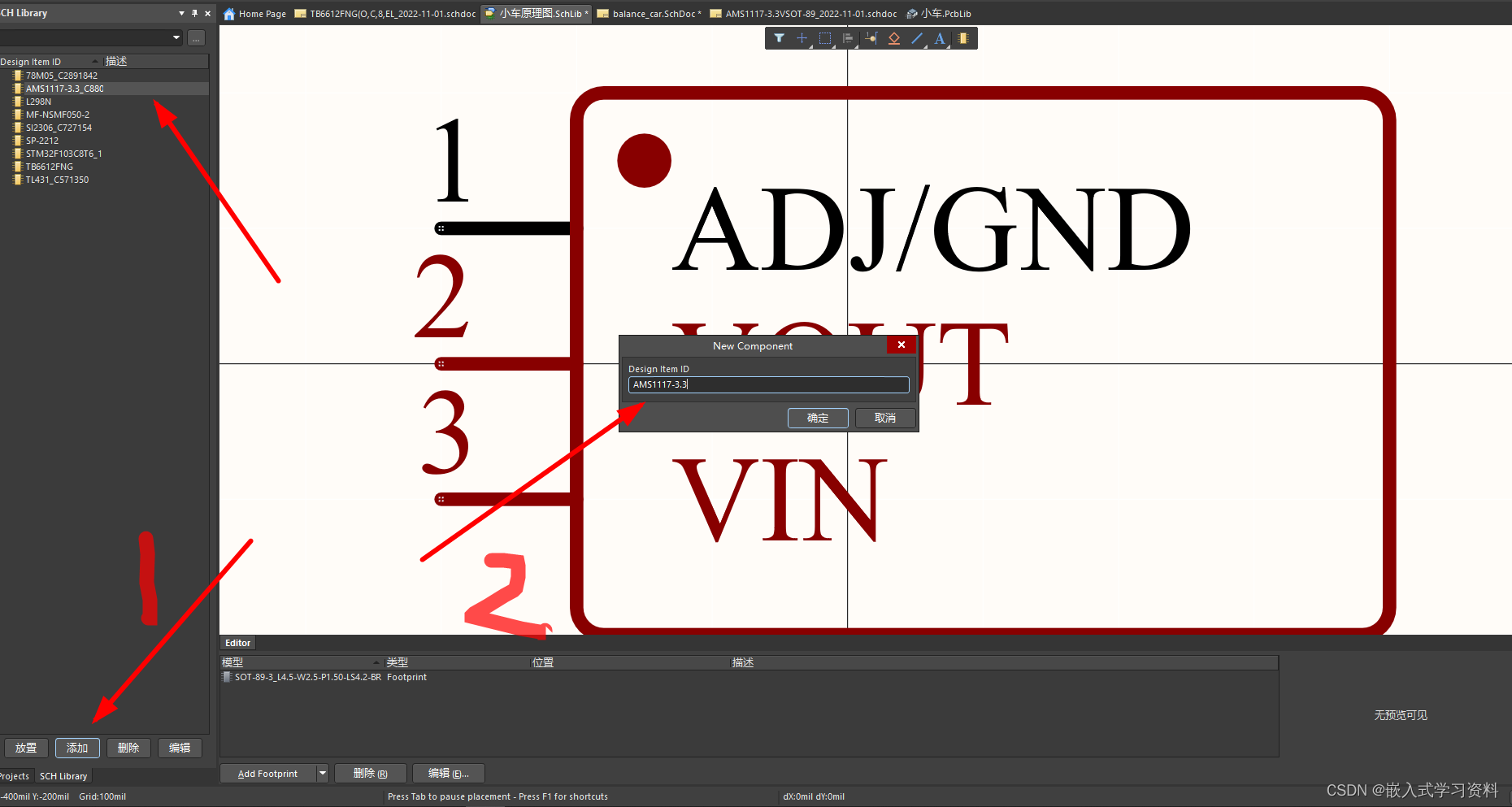1512x807 pixels.
Task: Click the 添加 (Add) button
Action: 77,748
